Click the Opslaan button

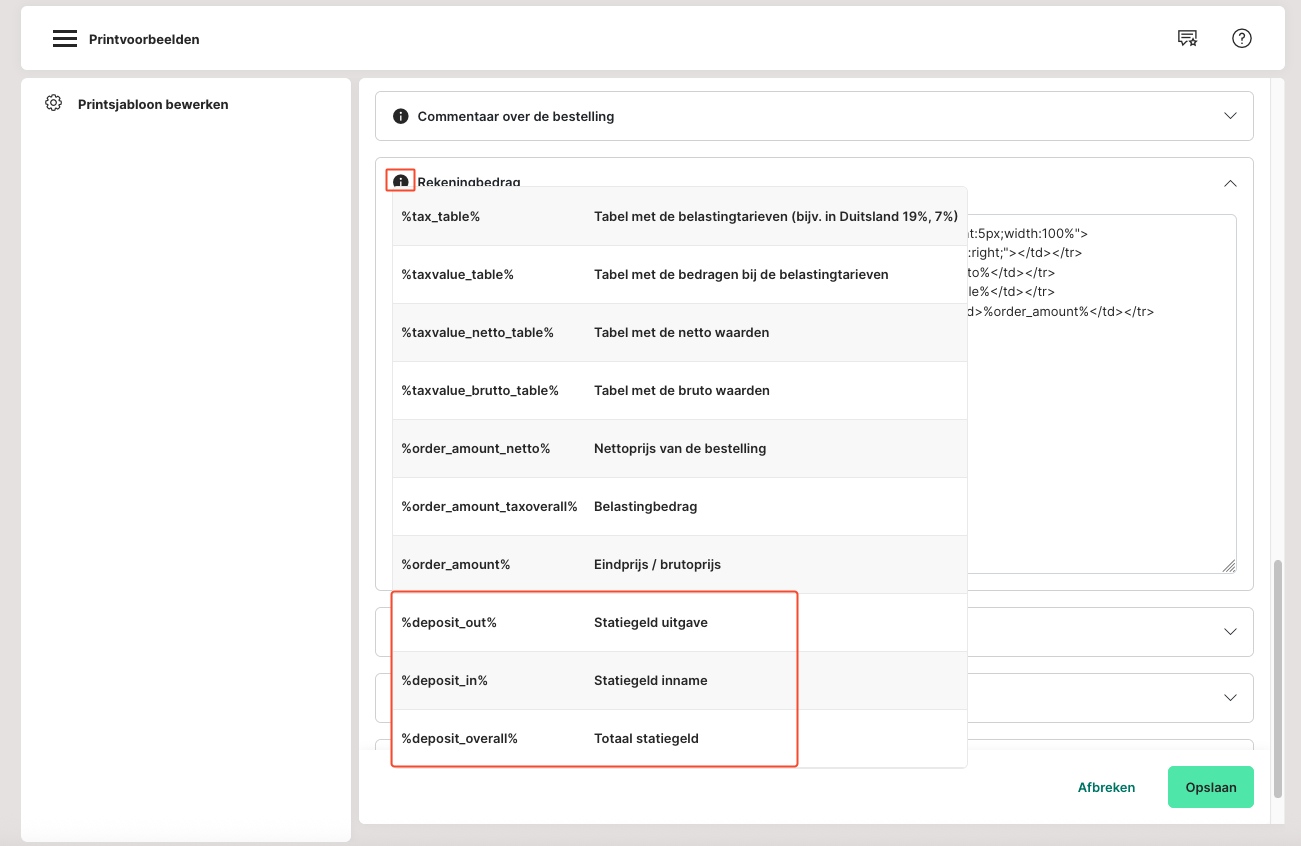click(x=1210, y=787)
